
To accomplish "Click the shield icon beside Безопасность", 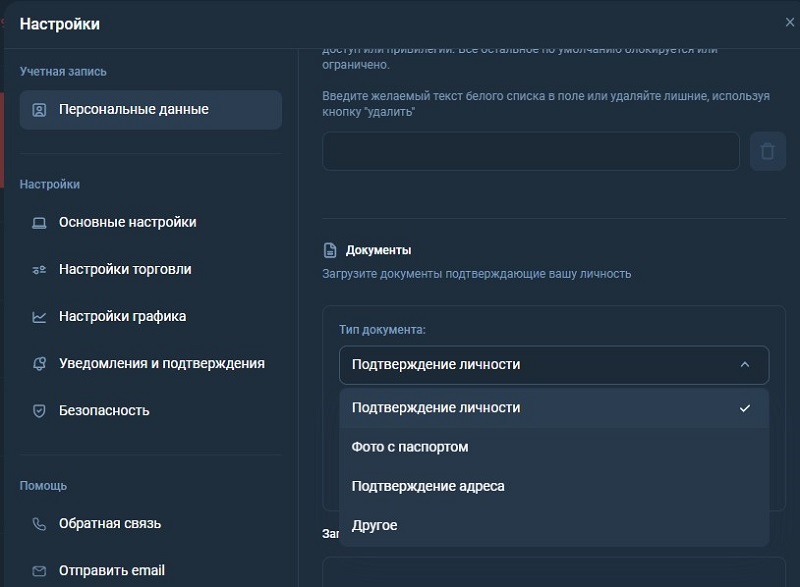I will pyautogui.click(x=38, y=410).
